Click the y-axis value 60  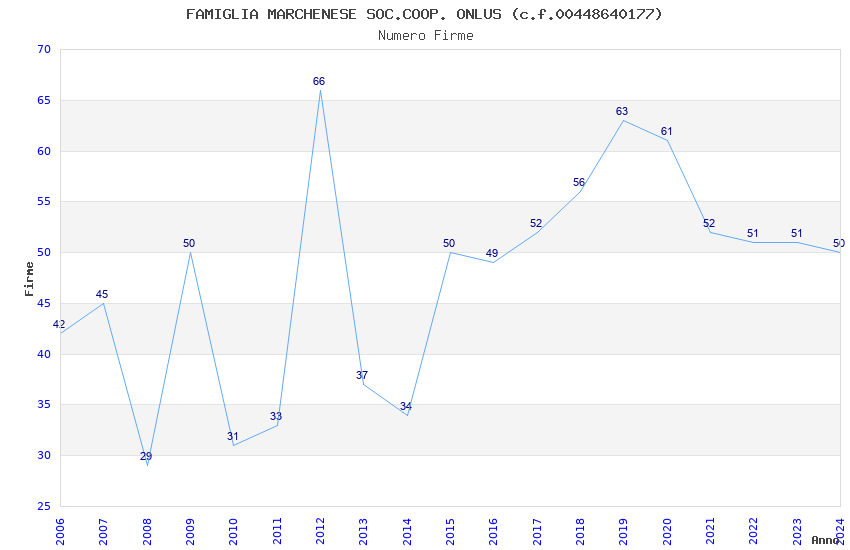(x=44, y=151)
